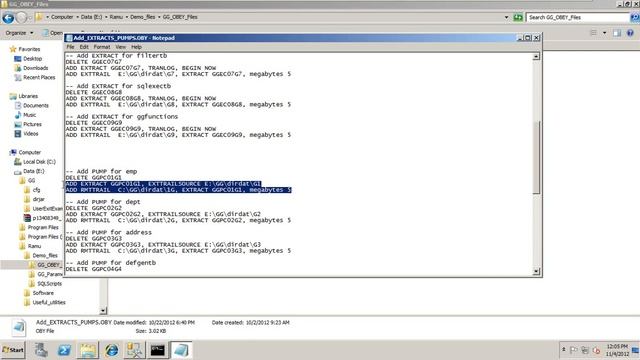Switch to Command Prompt taskbar icon
Screen dimensions: 640x360
click(158, 350)
